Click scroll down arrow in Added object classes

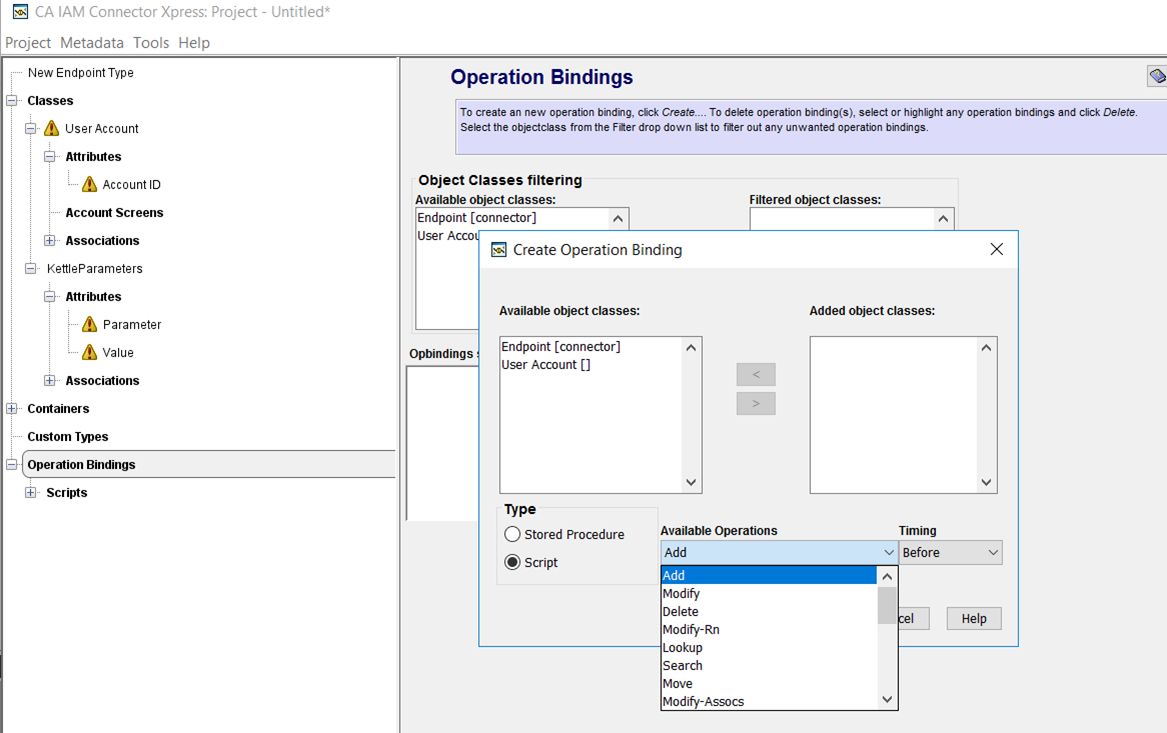(986, 482)
